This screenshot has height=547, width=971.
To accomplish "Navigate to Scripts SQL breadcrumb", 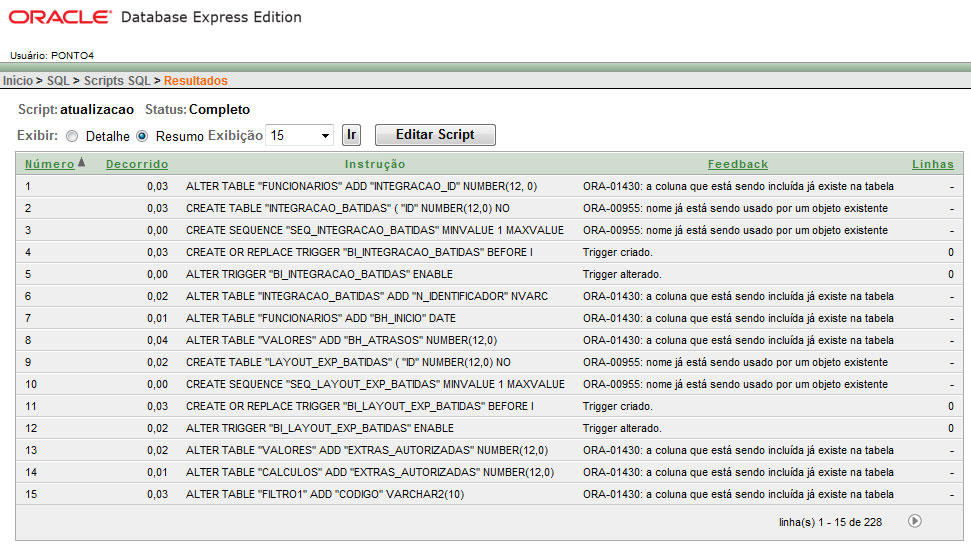I will (117, 80).
